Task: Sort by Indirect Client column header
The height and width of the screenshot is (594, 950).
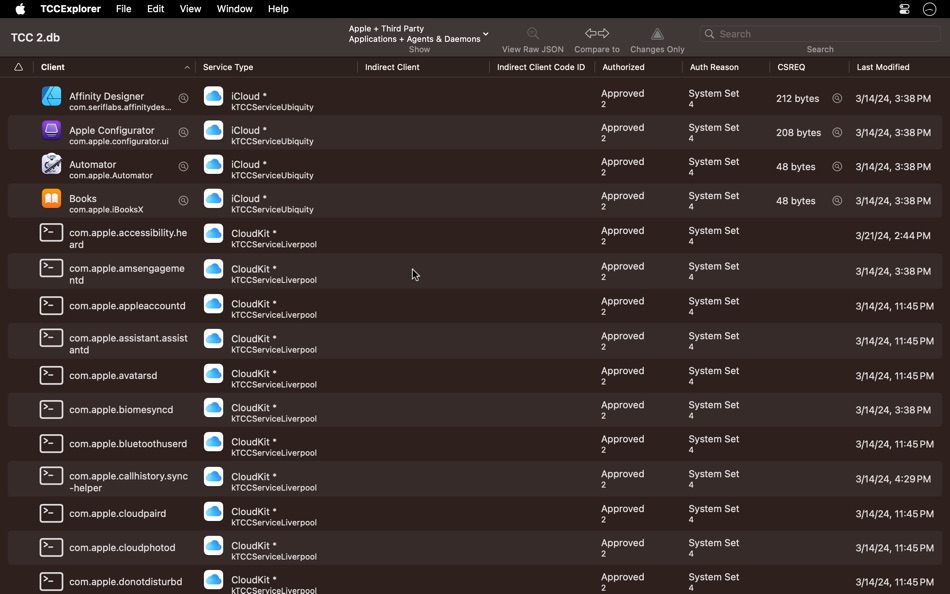Action: (392, 67)
